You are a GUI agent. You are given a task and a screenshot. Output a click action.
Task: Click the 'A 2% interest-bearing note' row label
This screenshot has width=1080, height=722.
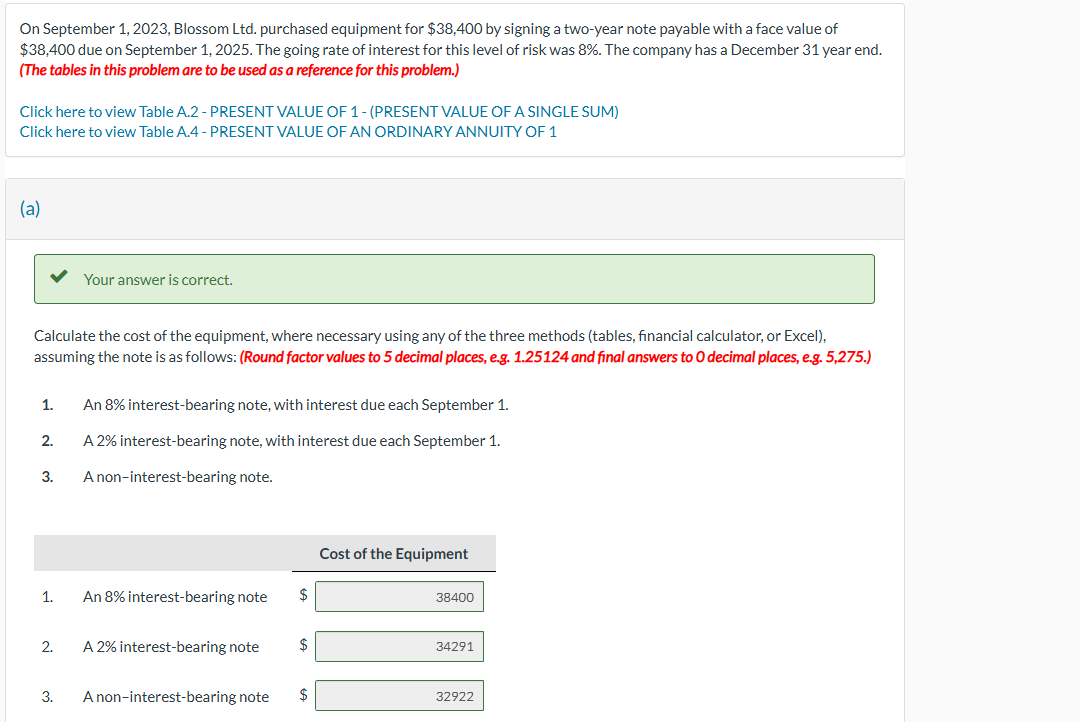point(170,646)
